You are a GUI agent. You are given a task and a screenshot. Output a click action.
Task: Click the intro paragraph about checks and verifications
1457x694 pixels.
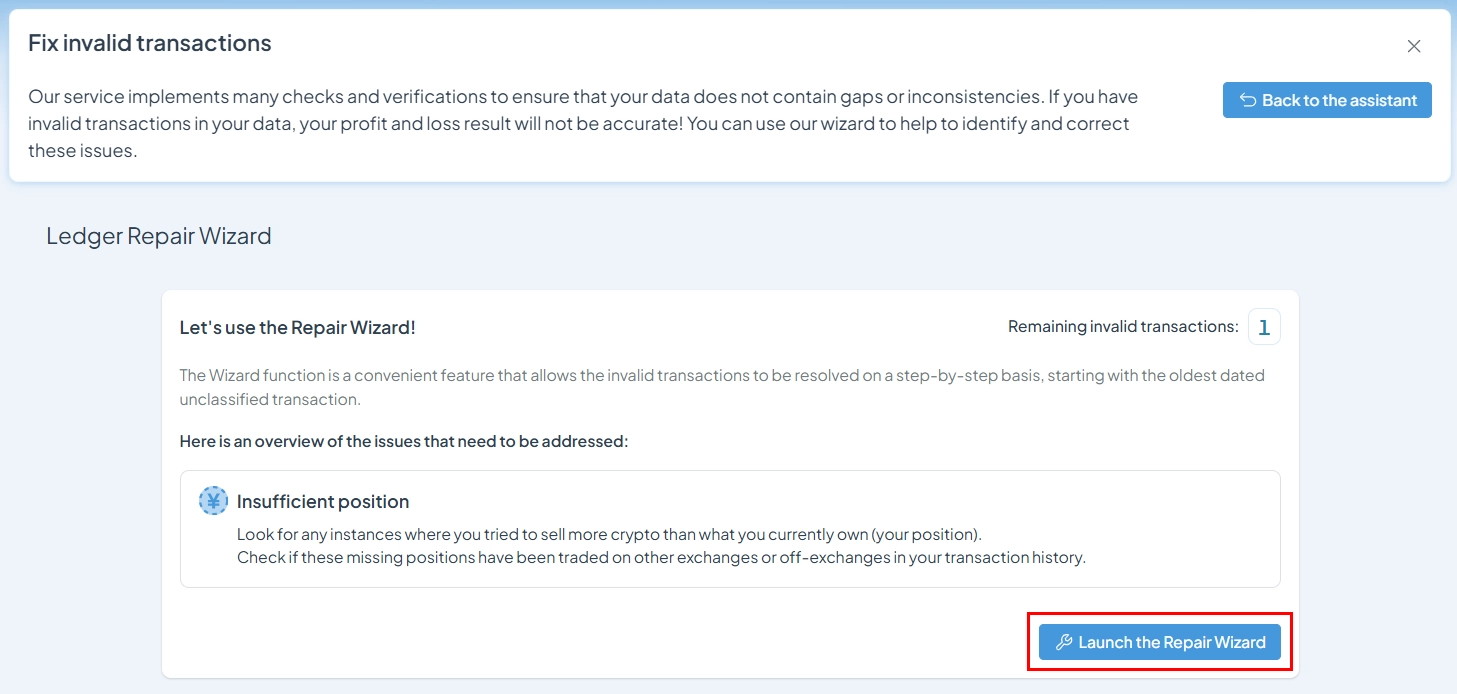tap(583, 124)
